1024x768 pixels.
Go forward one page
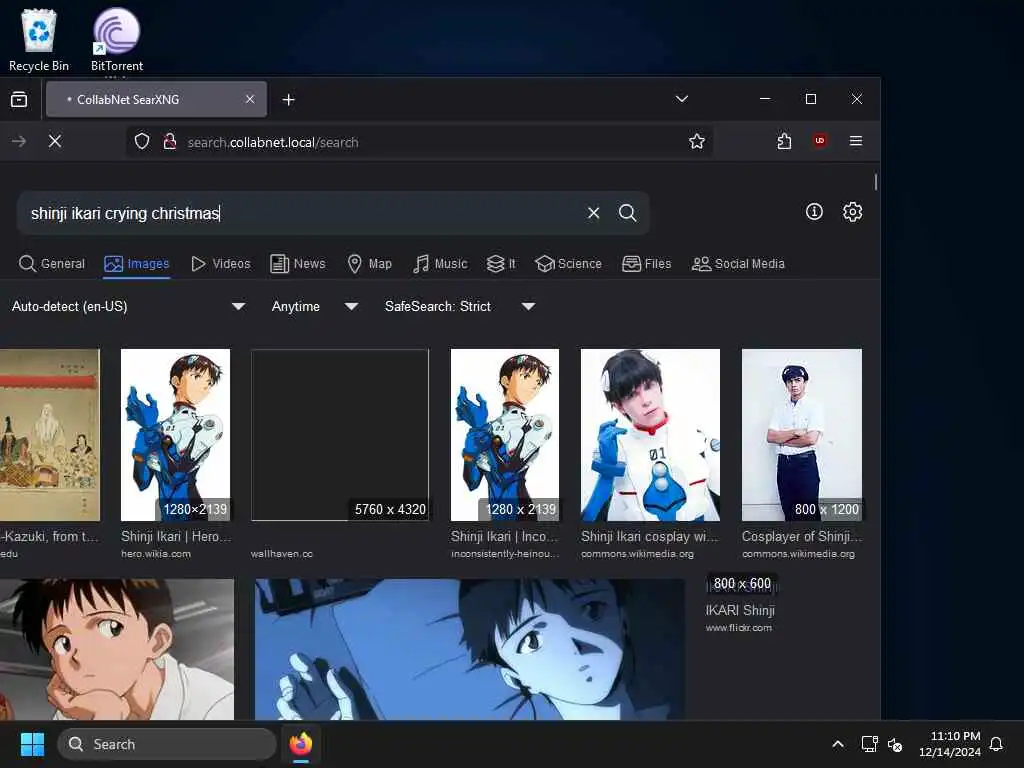(19, 141)
